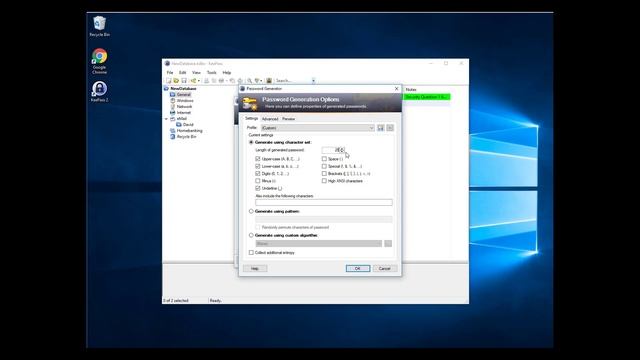Viewport: 640px width, 360px height.
Task: Select Generate using pattern radio button
Action: point(251,211)
